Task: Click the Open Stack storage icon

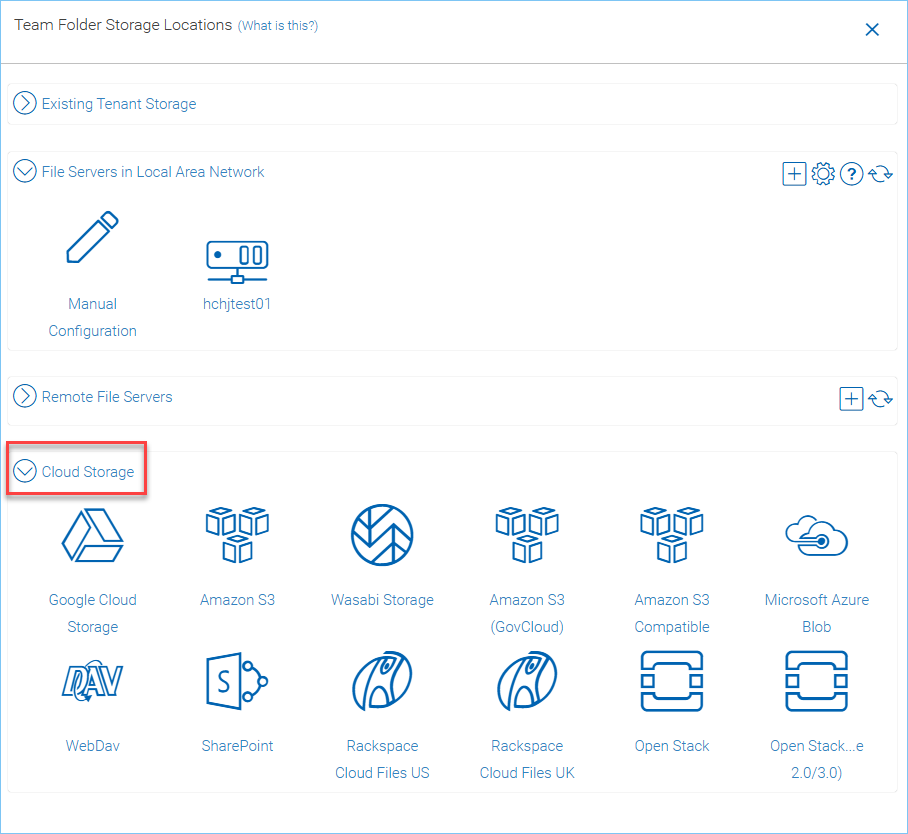Action: [672, 681]
